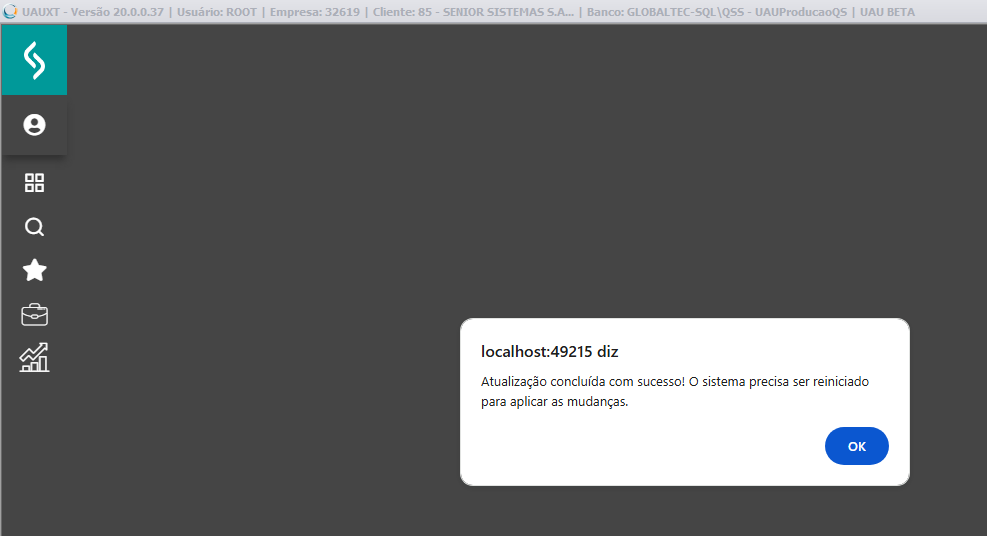Image resolution: width=987 pixels, height=536 pixels.
Task: Select the search magnifier icon
Action: (x=34, y=227)
